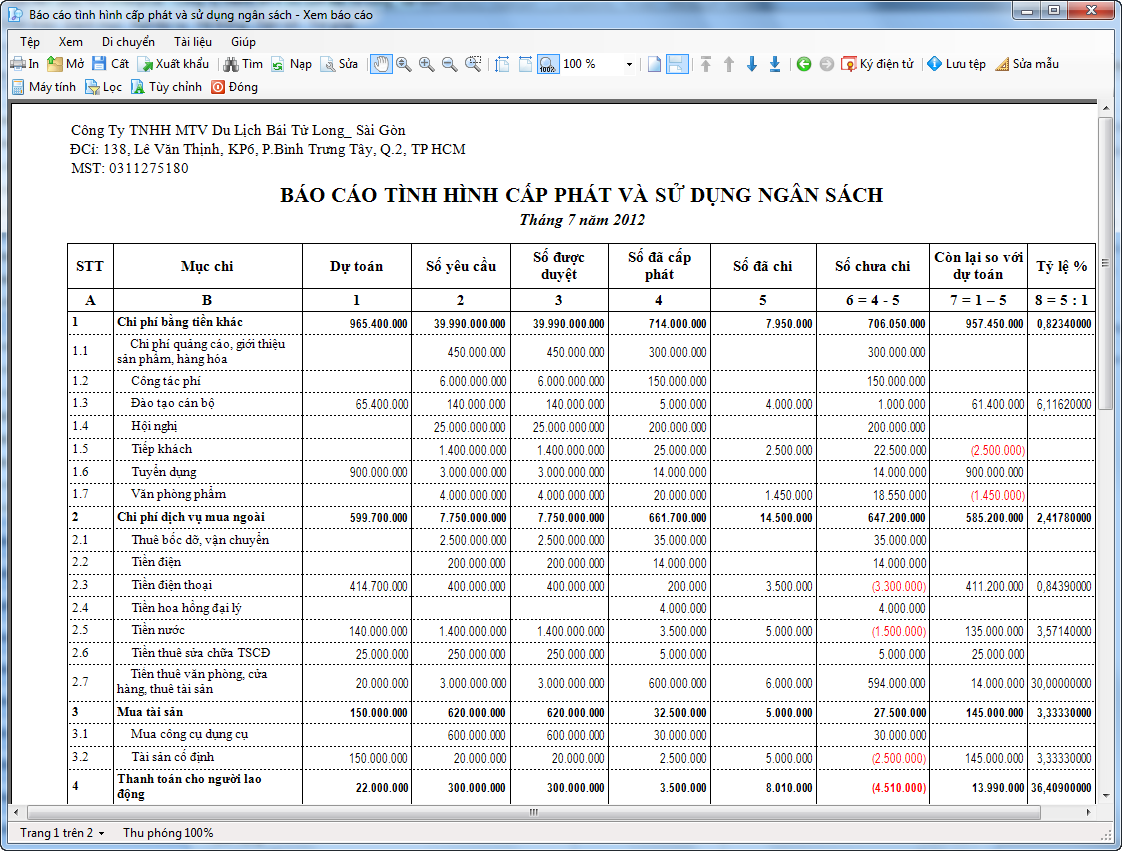The width and height of the screenshot is (1122, 851).
Task: Click the grey forward navigation arrow
Action: point(826,64)
